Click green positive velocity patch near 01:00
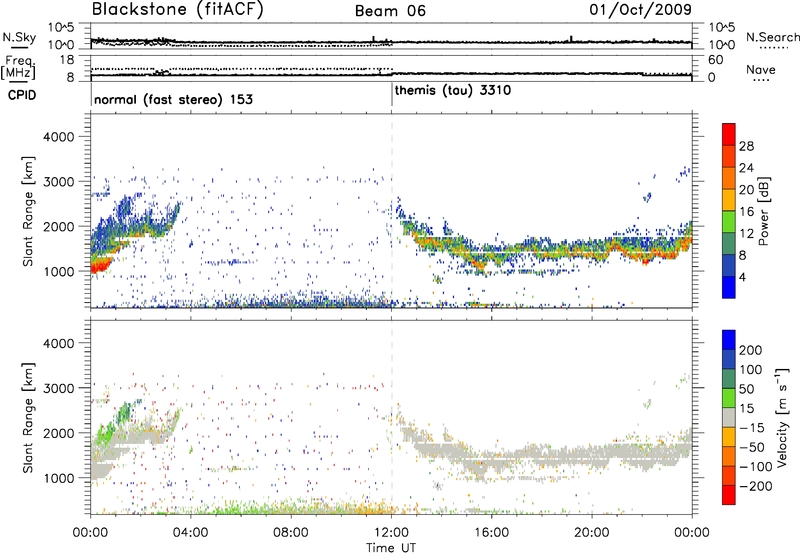Viewport: 800px width, 554px height. pyautogui.click(x=106, y=432)
